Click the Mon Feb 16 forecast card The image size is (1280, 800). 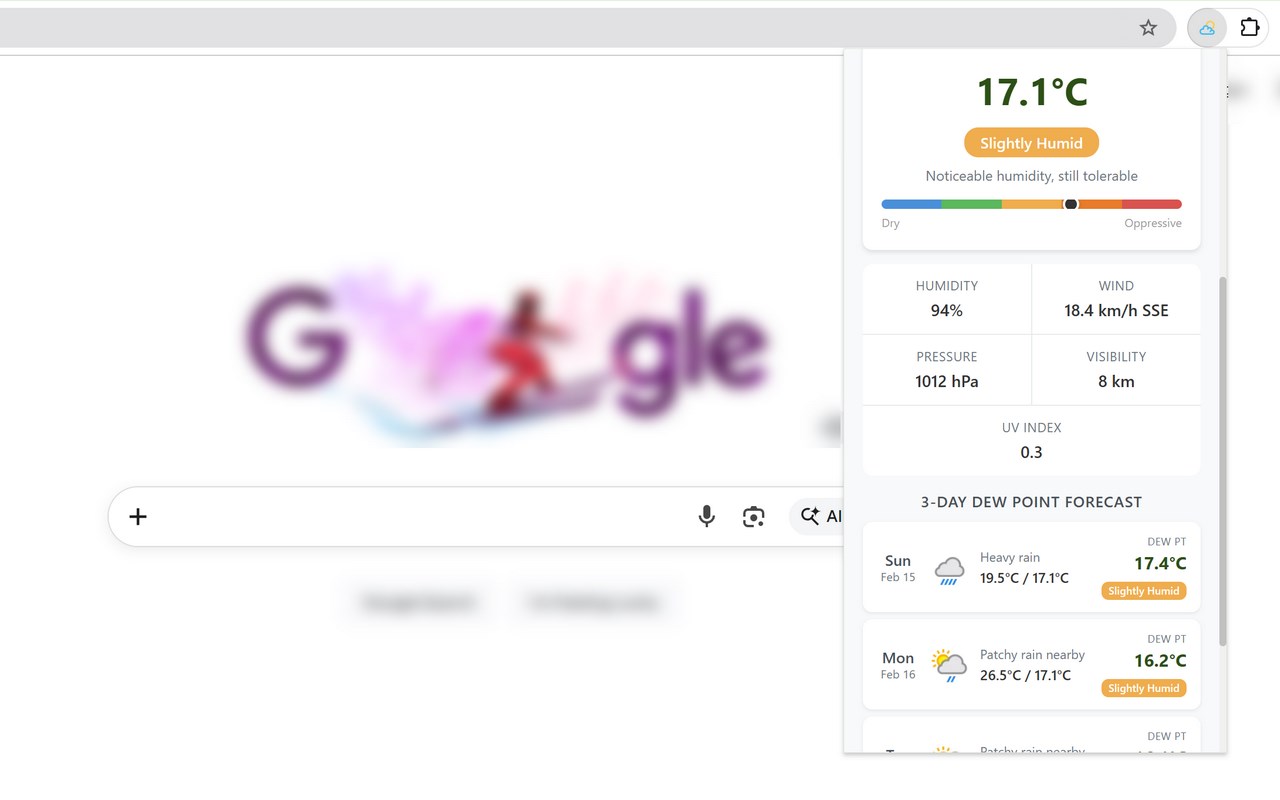1031,664
